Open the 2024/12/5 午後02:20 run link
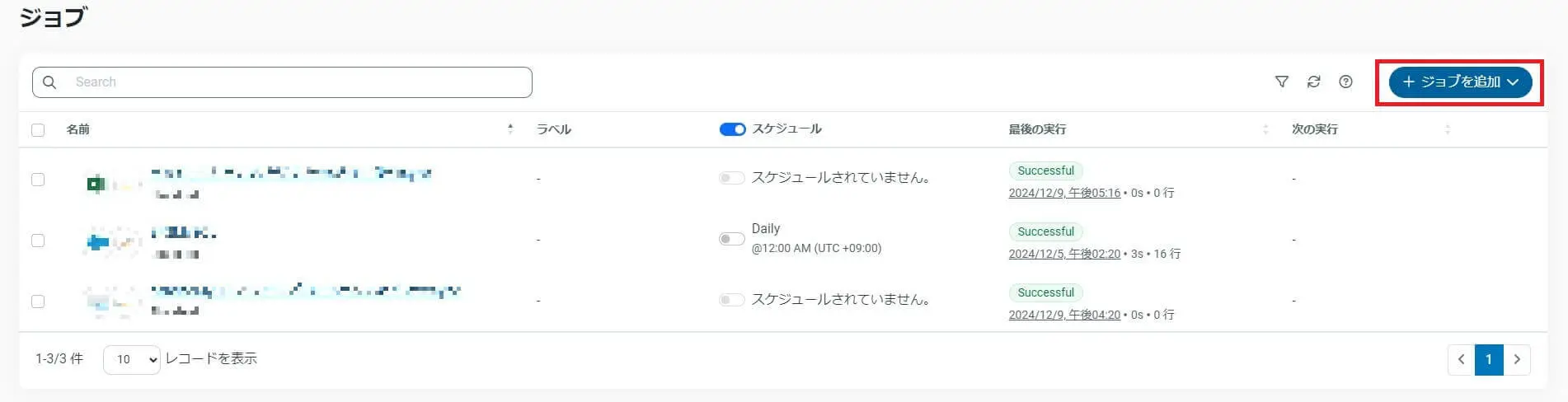1568x402 pixels. (x=1064, y=254)
